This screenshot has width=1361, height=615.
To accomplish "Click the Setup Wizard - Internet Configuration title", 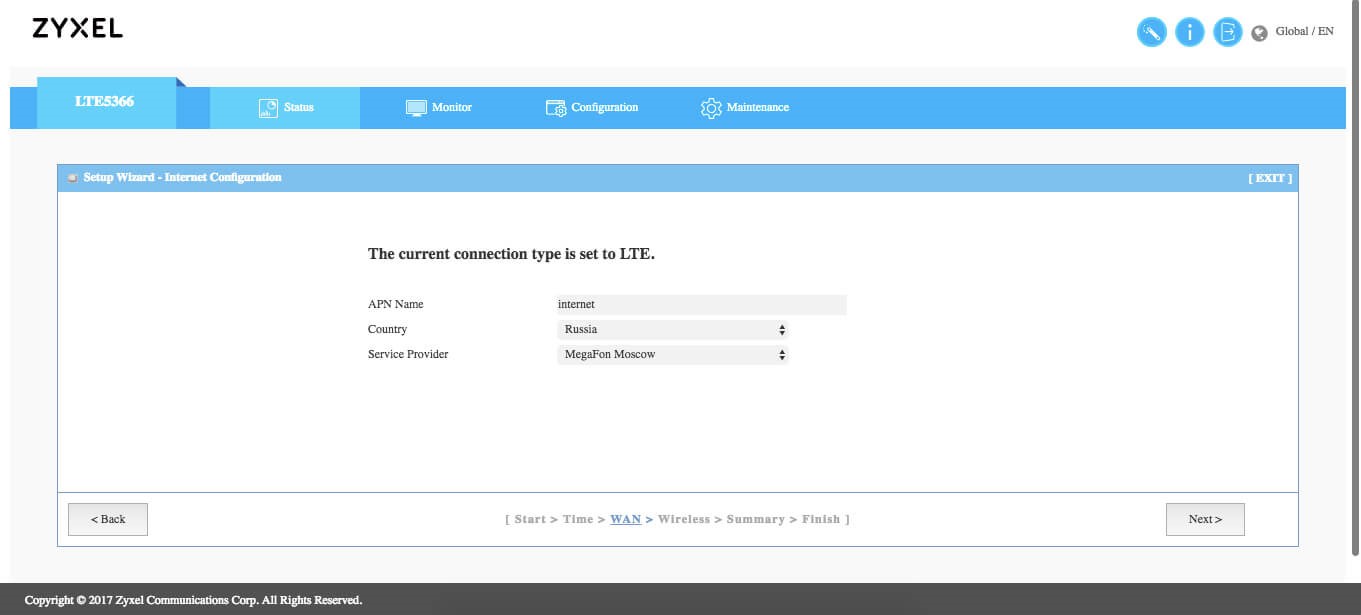I will (183, 177).
